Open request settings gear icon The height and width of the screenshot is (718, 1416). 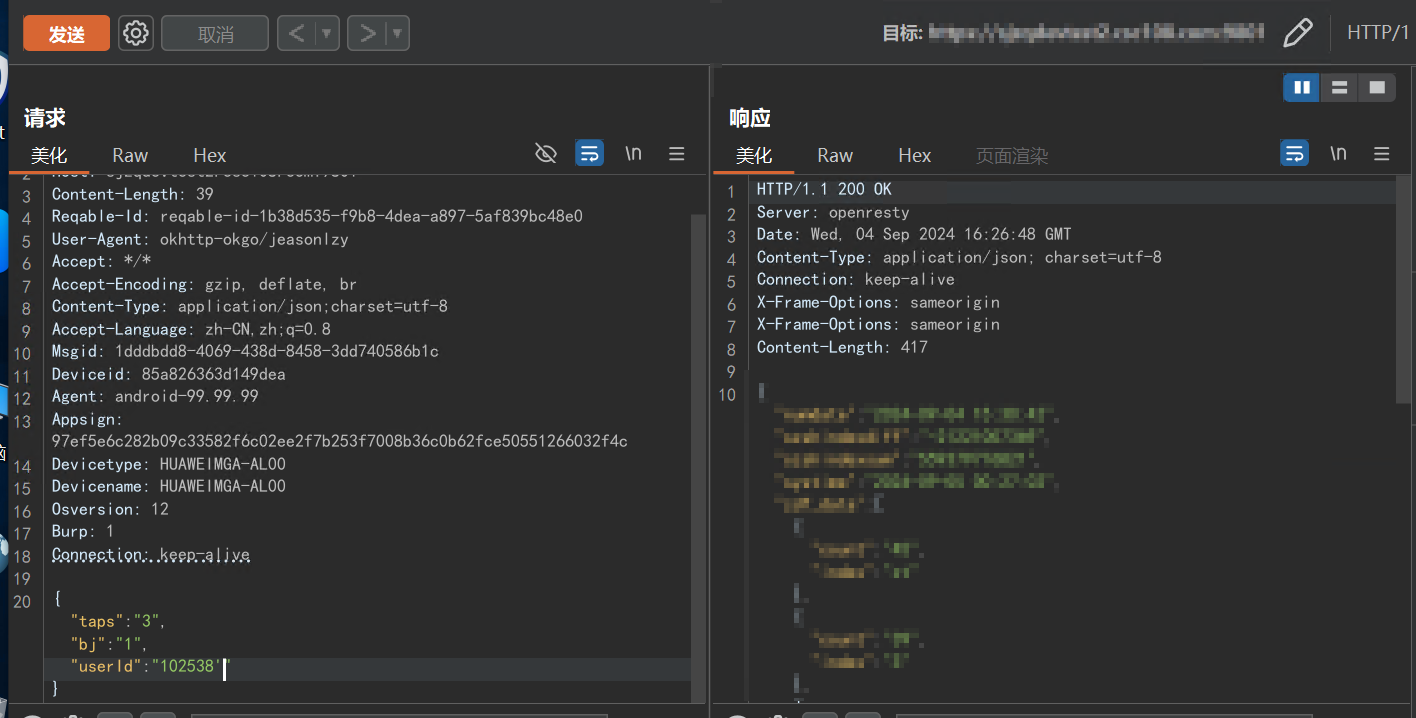point(135,34)
